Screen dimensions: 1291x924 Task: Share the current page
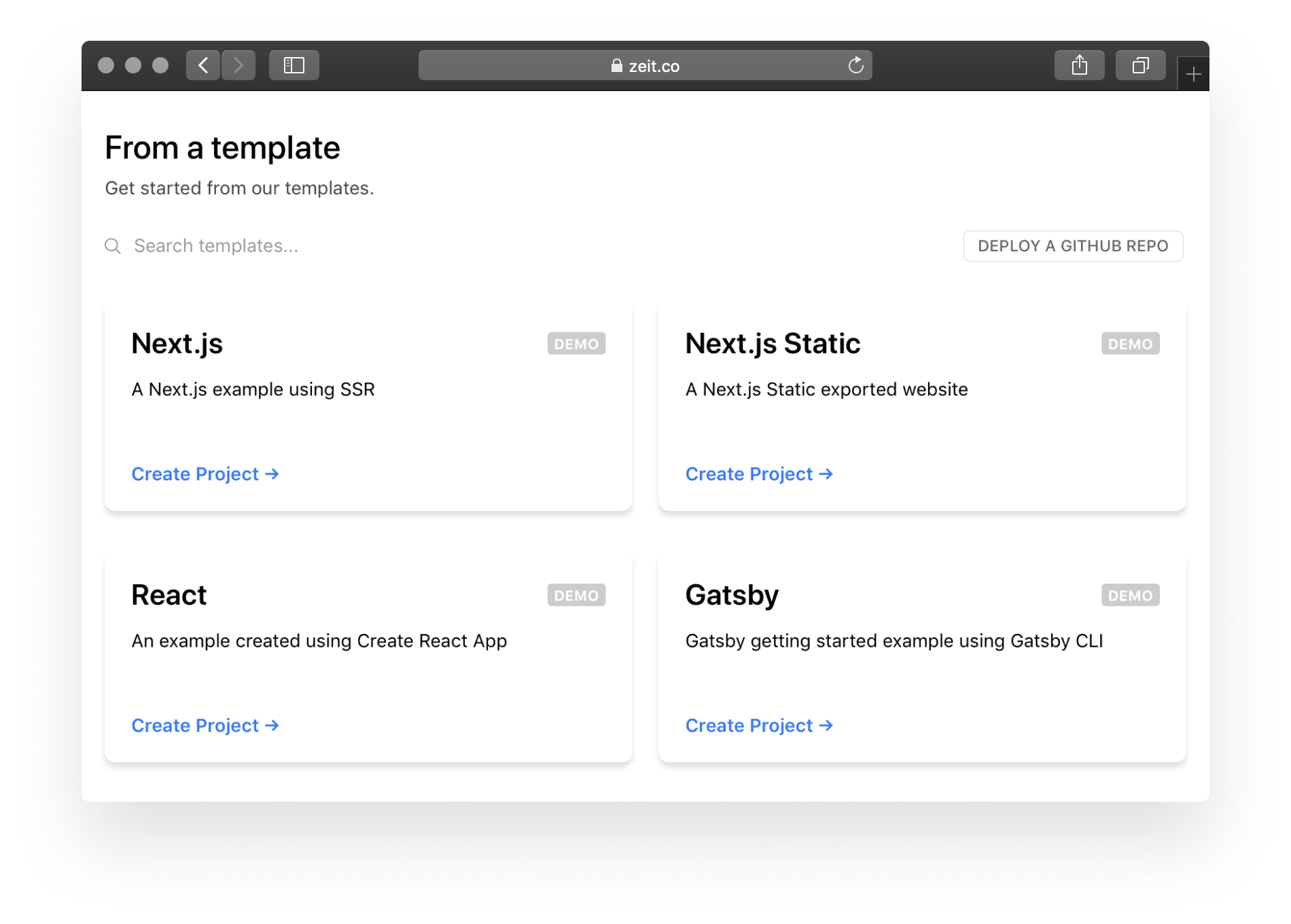pyautogui.click(x=1080, y=65)
